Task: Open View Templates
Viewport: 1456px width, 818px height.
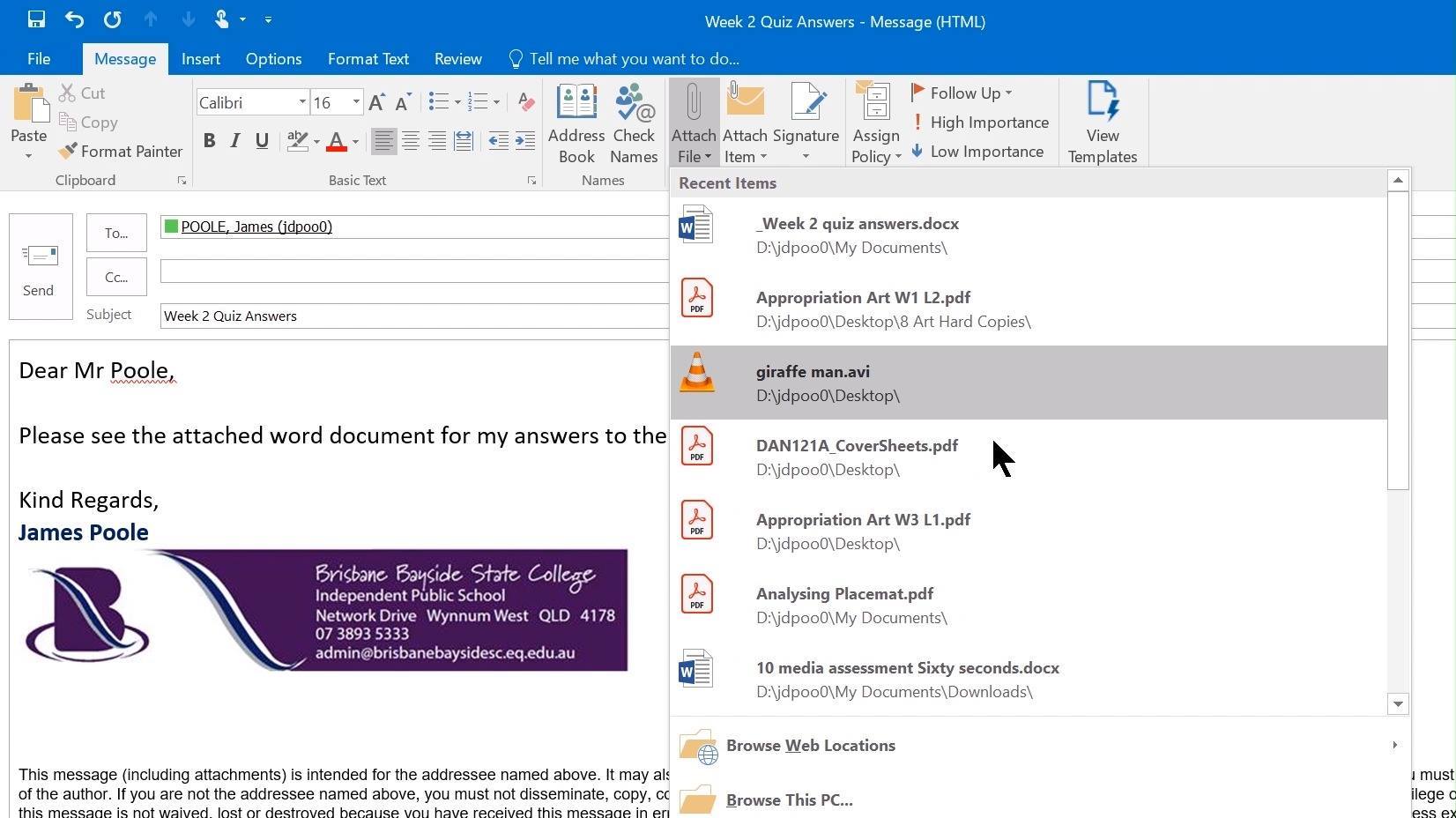Action: [1103, 123]
